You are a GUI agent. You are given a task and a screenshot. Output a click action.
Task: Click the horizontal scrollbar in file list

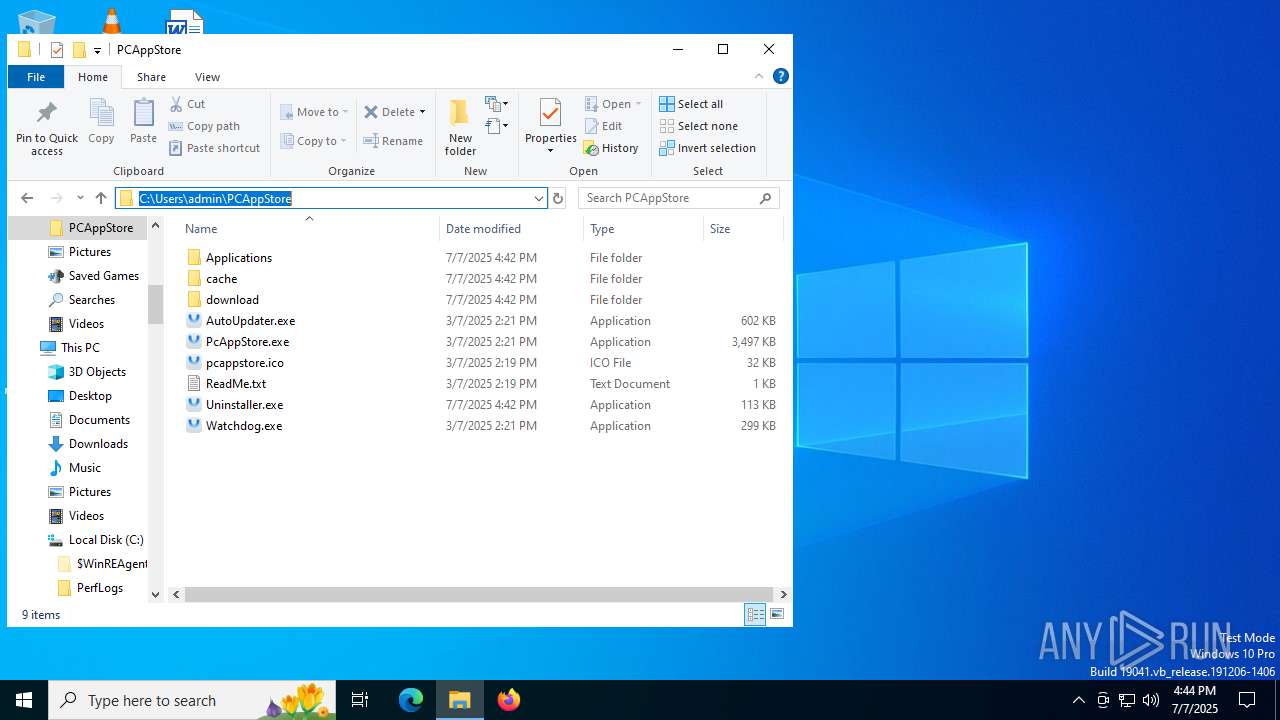[x=478, y=594]
